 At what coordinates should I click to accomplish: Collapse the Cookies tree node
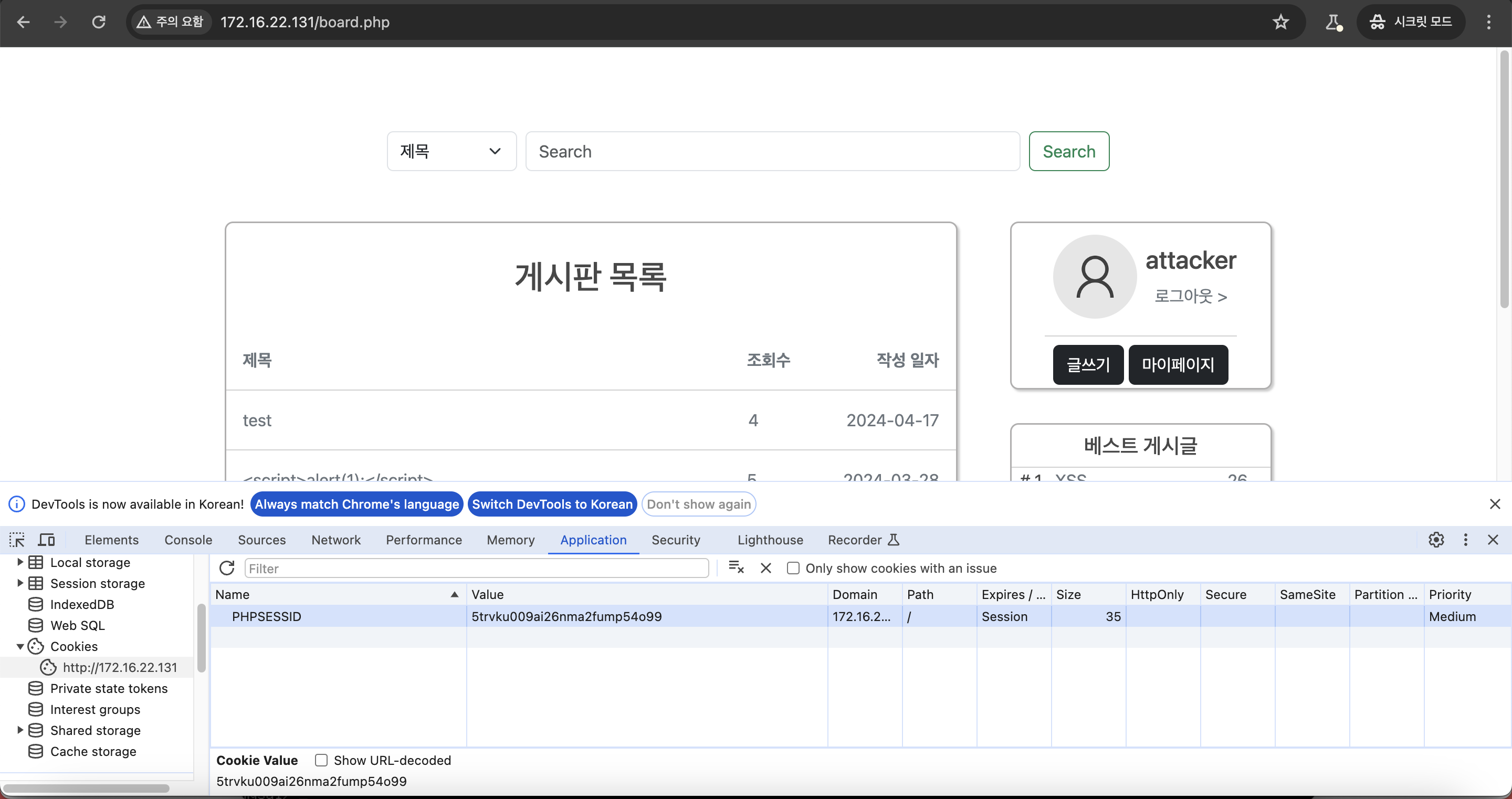coord(20,646)
